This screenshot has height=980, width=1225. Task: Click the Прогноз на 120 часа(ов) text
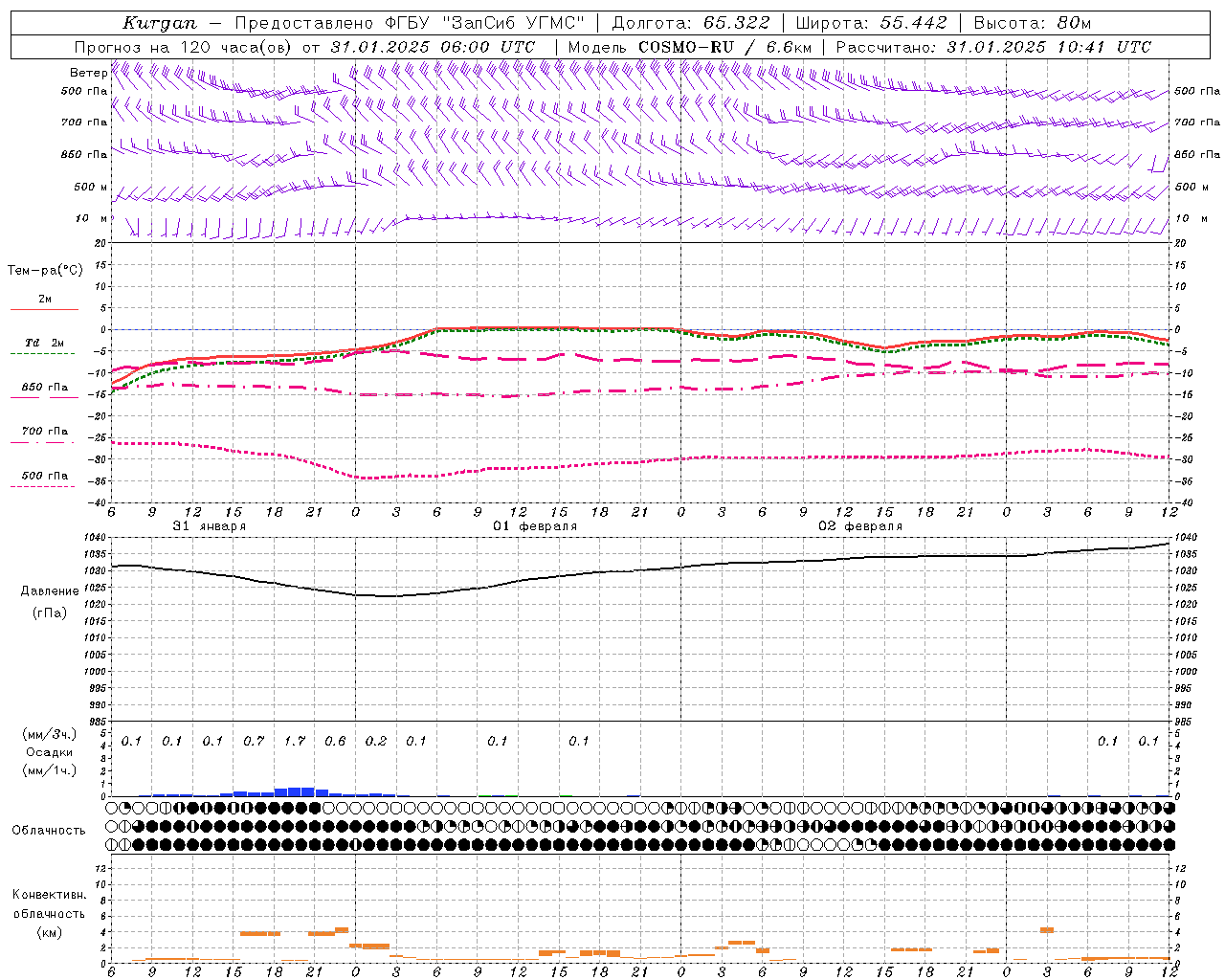[184, 47]
